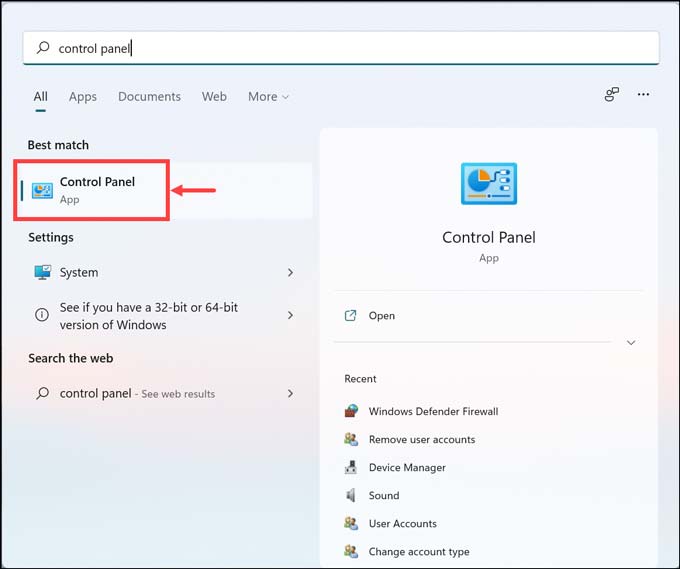The image size is (680, 569).
Task: Open Sound from the Recent list
Action: (383, 495)
